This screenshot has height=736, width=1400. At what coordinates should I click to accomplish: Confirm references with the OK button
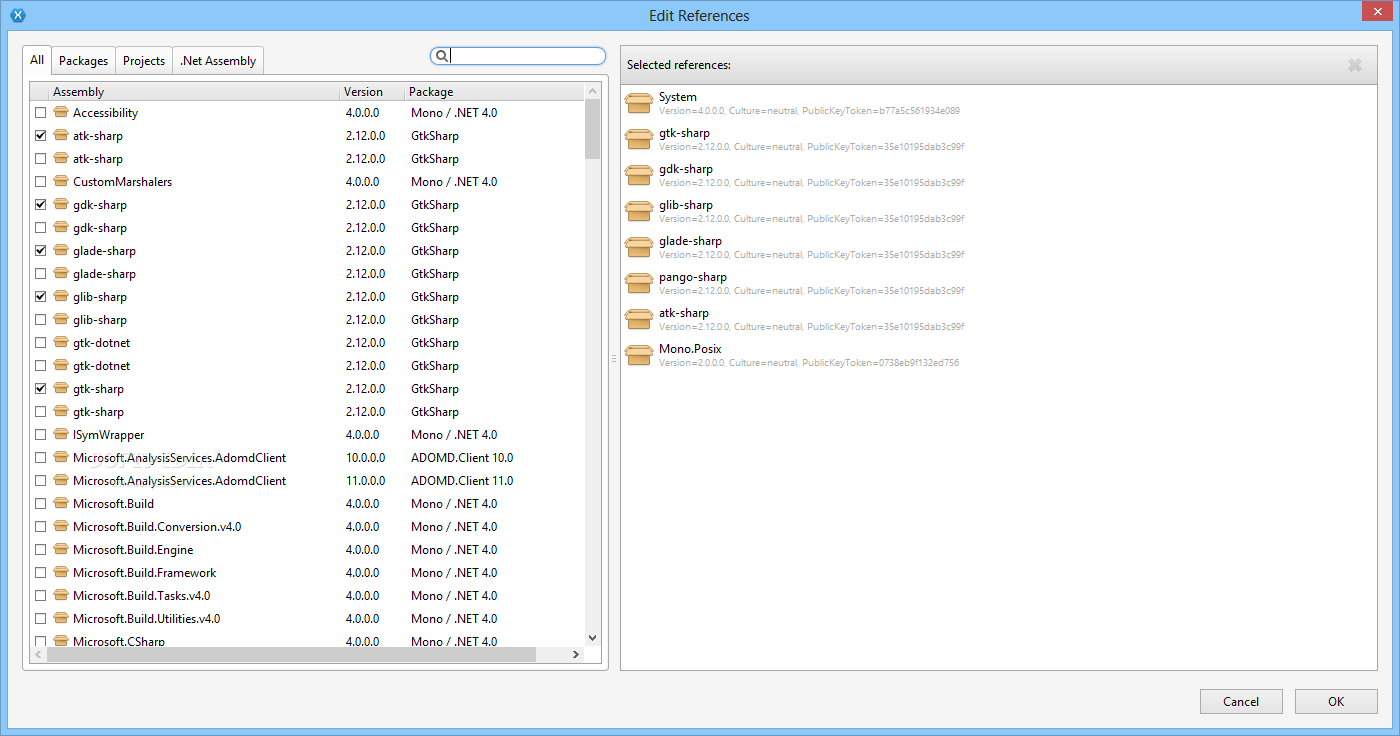coord(1336,702)
